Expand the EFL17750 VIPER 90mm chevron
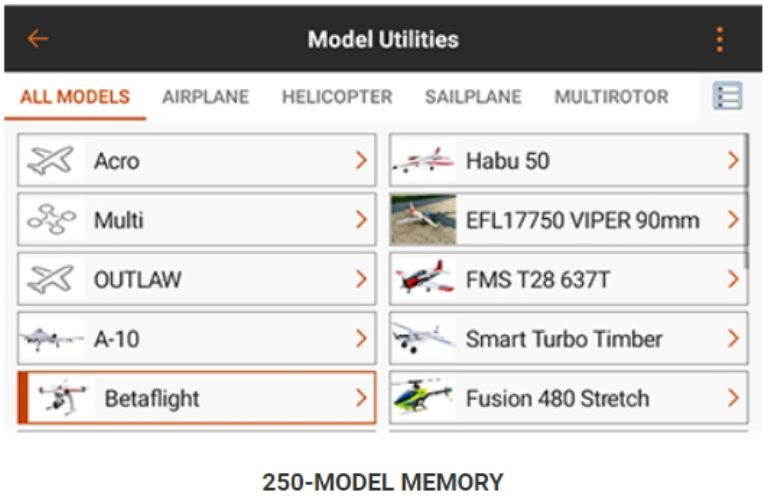Viewport: 768px width, 499px height. pos(733,220)
